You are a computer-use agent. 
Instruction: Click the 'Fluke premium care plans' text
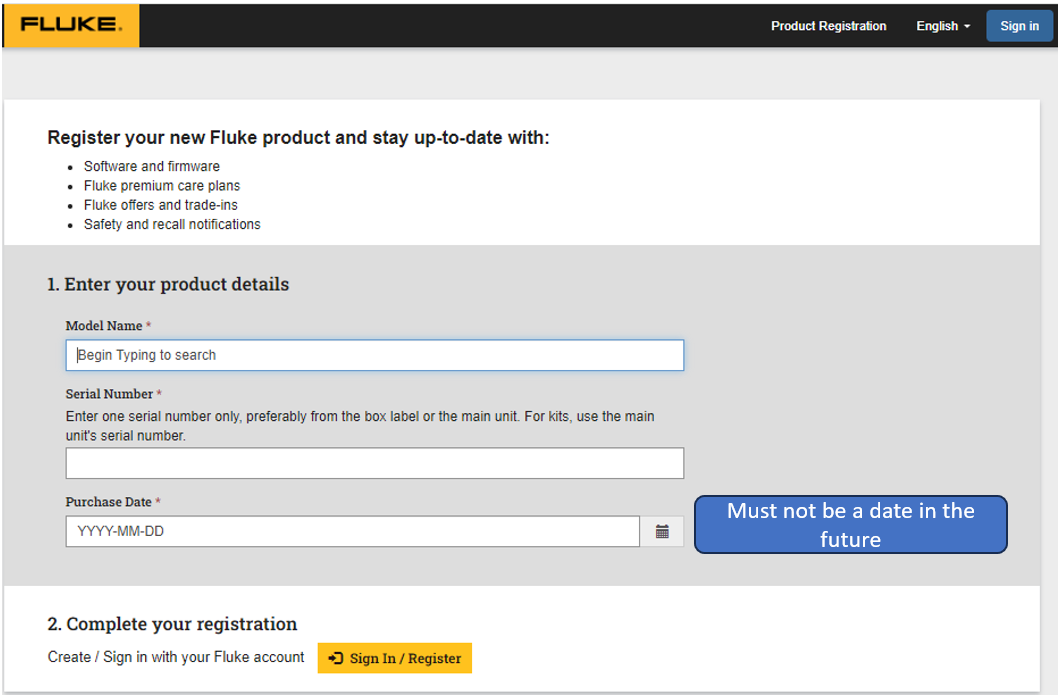162,185
